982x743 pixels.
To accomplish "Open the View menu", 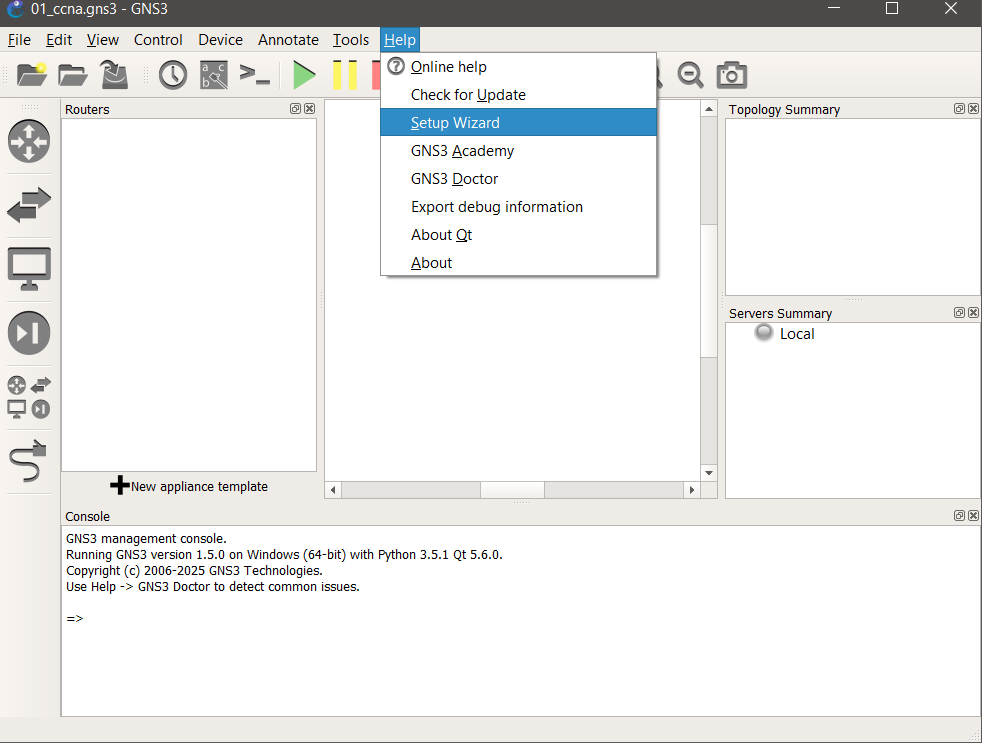I will 103,39.
